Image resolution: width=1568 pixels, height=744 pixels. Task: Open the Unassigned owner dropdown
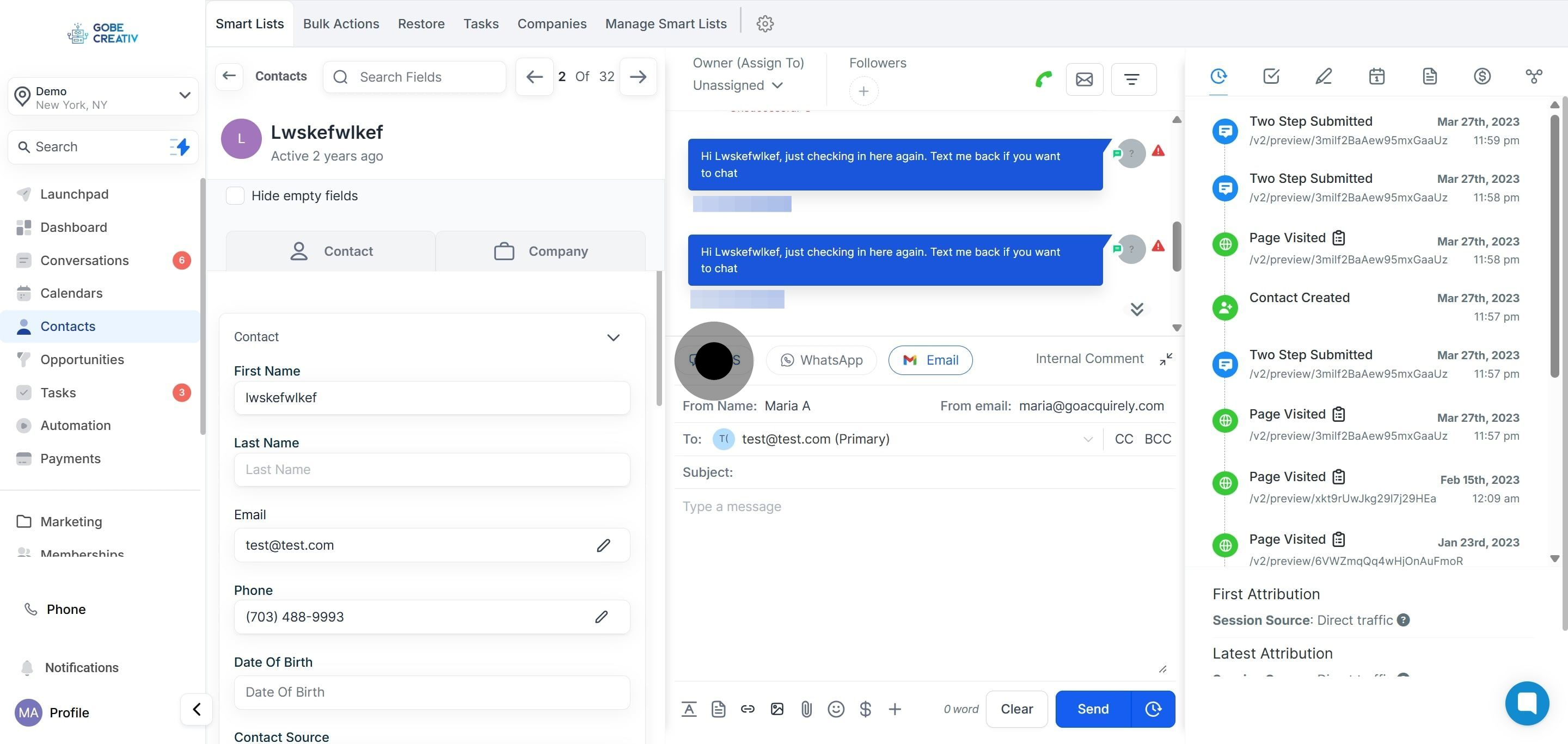click(737, 85)
